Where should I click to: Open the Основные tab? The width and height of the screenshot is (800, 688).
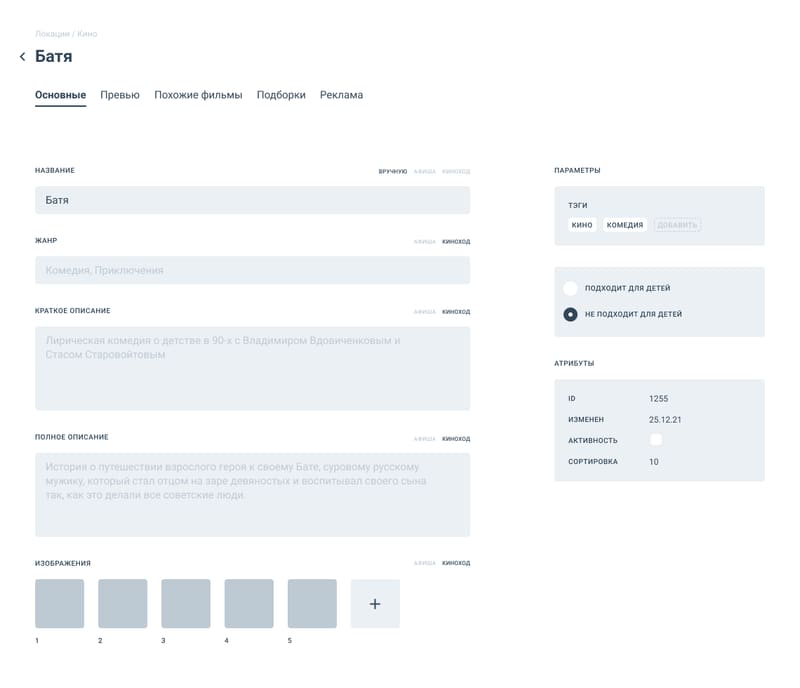60,95
